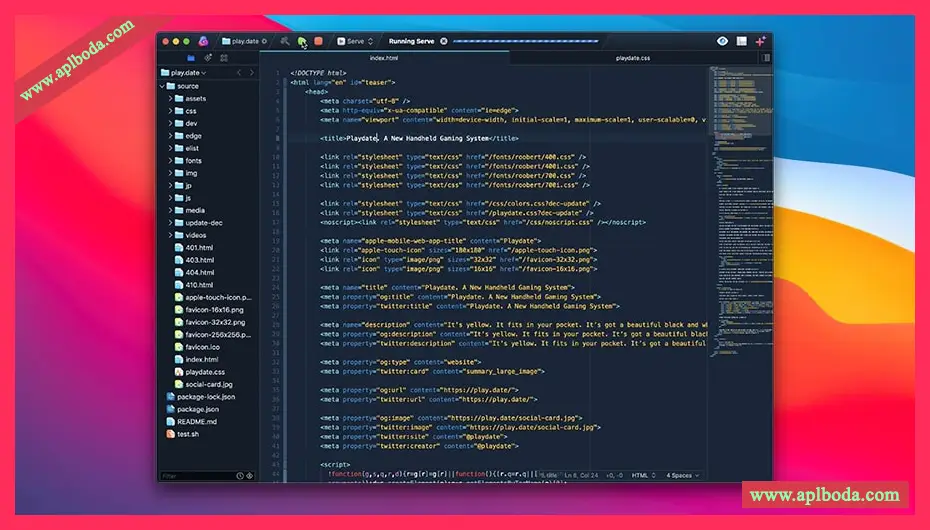Click the Build hammer icon in toolbar
Viewport: 930px width, 530px height.
click(285, 41)
